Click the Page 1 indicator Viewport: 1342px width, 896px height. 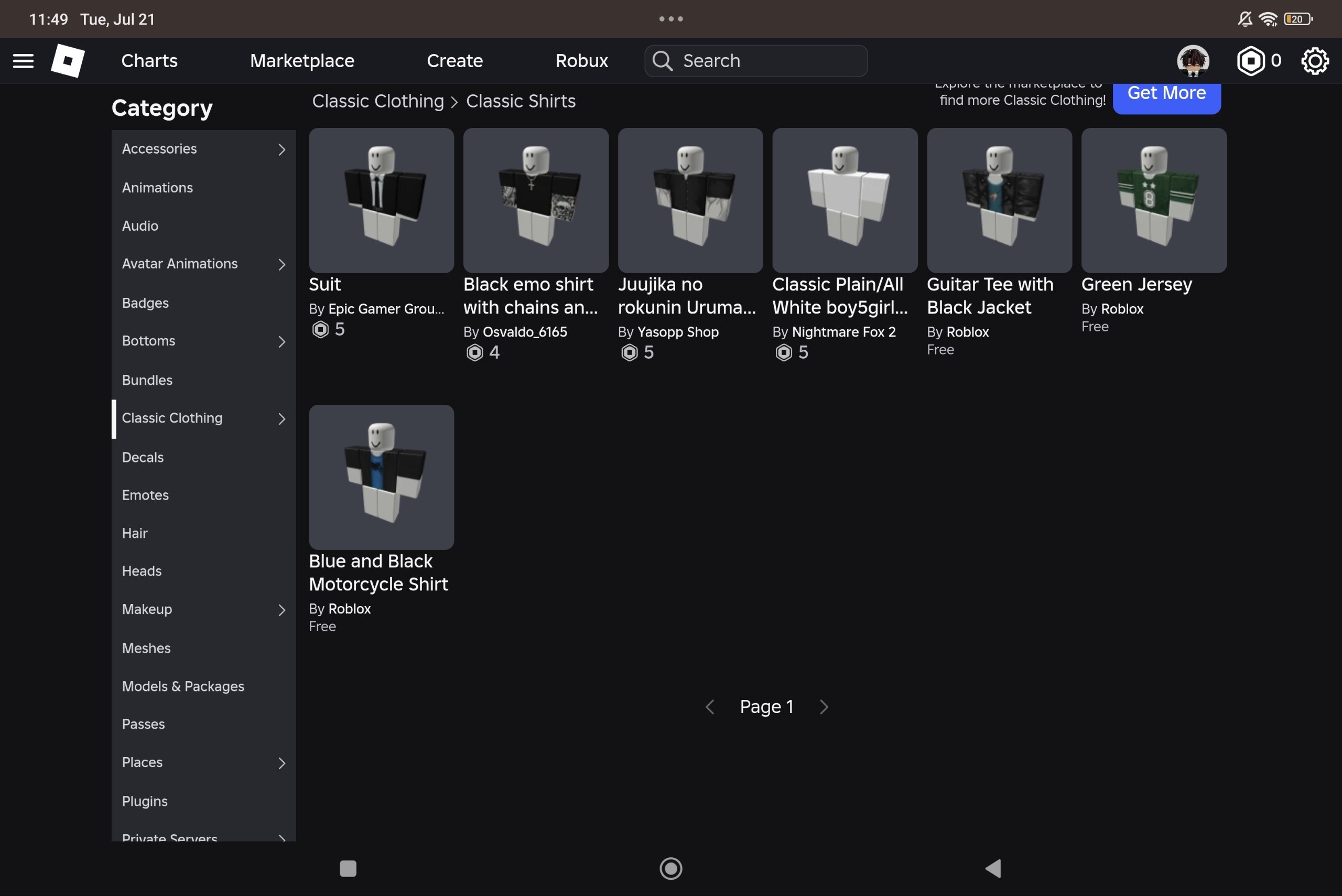767,707
